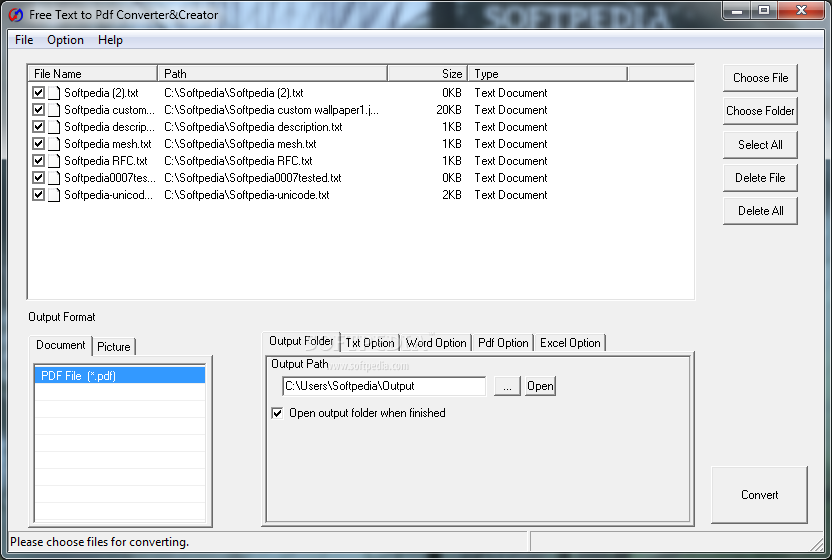The width and height of the screenshot is (832, 560).
Task: Click the Open output folder button
Action: coord(540,386)
